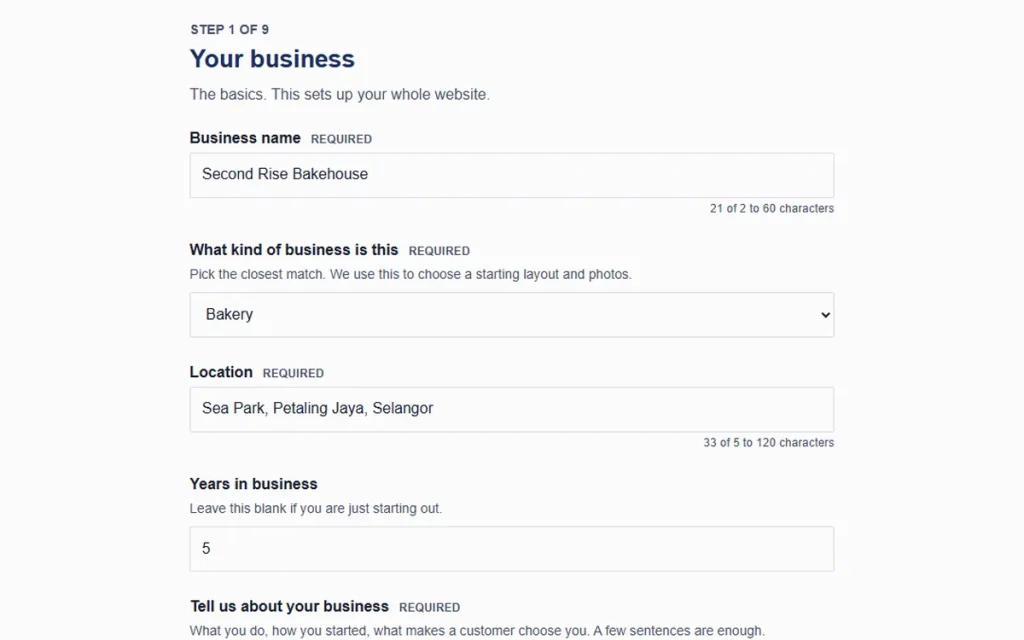The width and height of the screenshot is (1024, 640).
Task: Click the 'Leave this blank' hint text
Action: click(315, 508)
